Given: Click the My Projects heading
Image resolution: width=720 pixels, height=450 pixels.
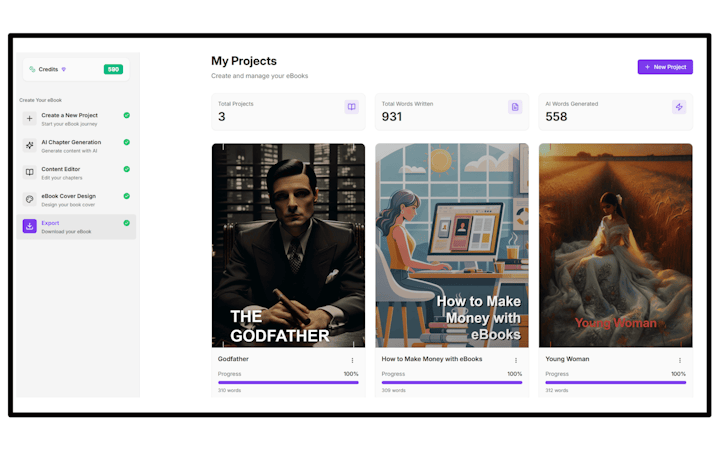Looking at the screenshot, I should pyautogui.click(x=244, y=61).
